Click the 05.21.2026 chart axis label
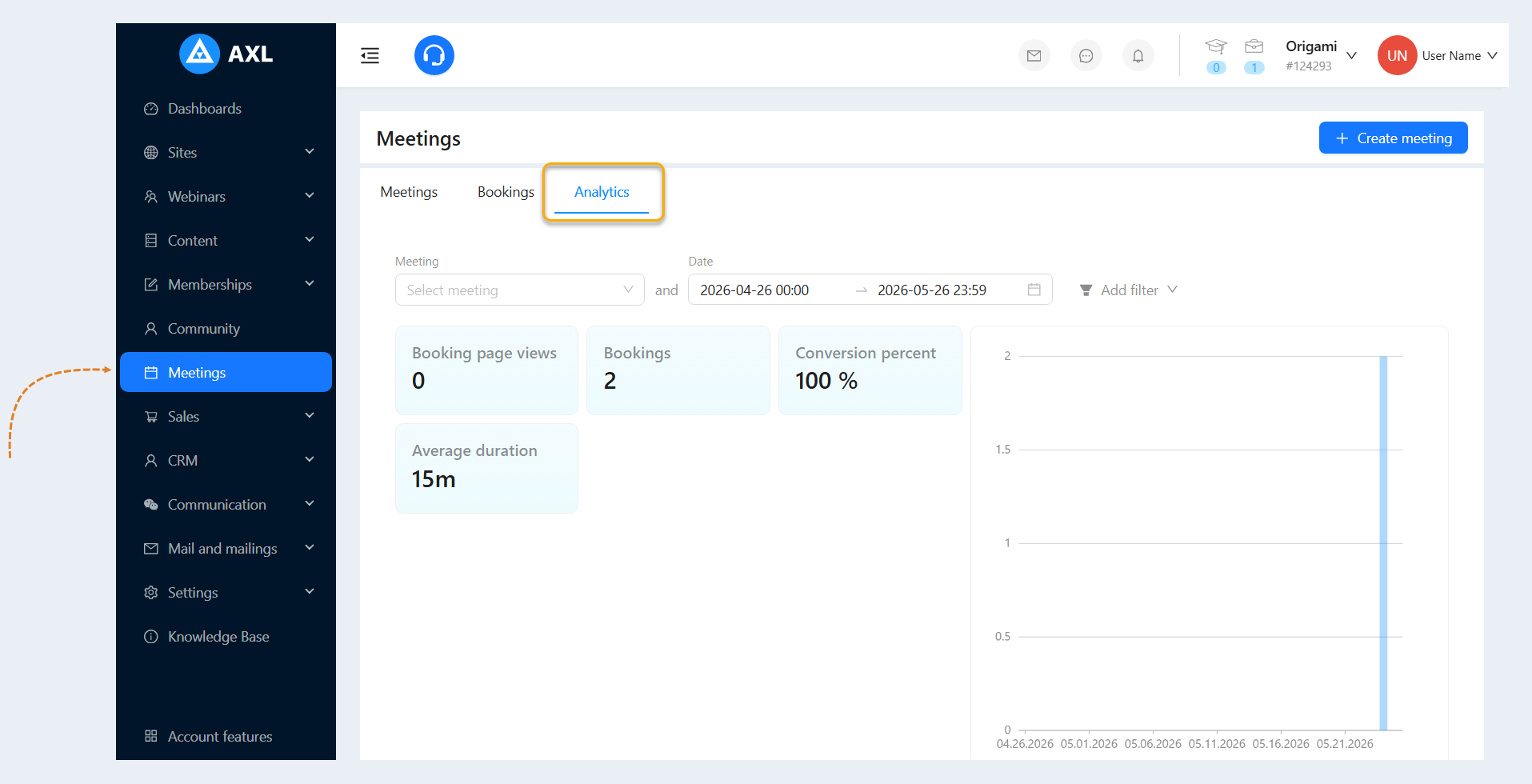Viewport: 1532px width, 784px height. pyautogui.click(x=1345, y=744)
